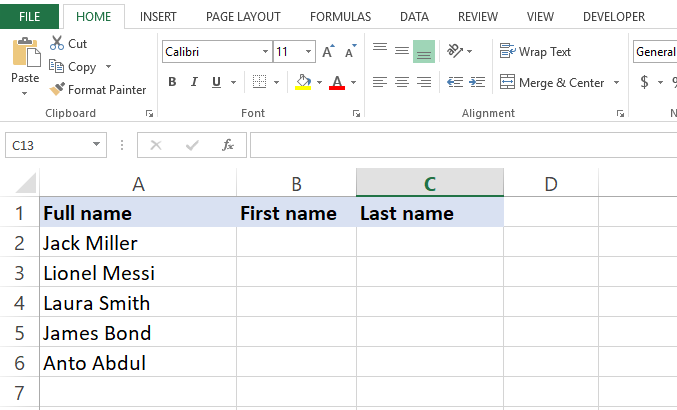Select row 4 header
Viewport: 677px width, 410px height.
click(x=19, y=303)
